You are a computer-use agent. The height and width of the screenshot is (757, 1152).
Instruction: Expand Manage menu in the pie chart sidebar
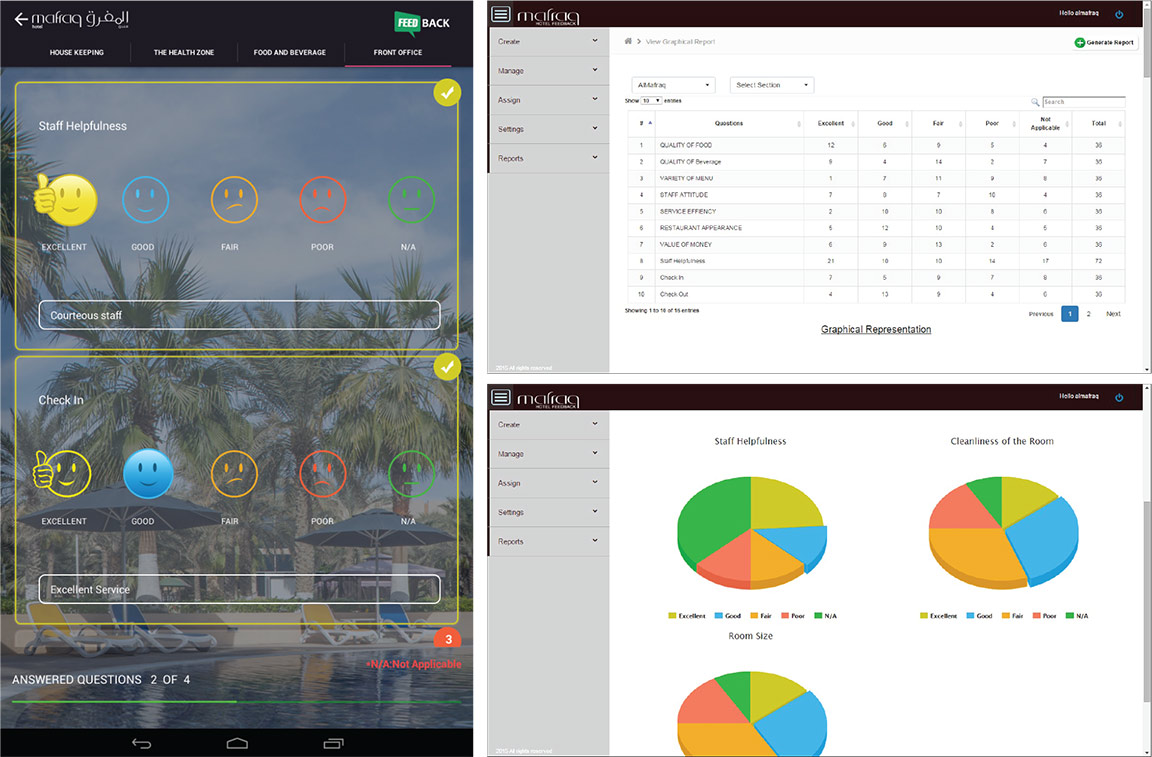(x=549, y=454)
